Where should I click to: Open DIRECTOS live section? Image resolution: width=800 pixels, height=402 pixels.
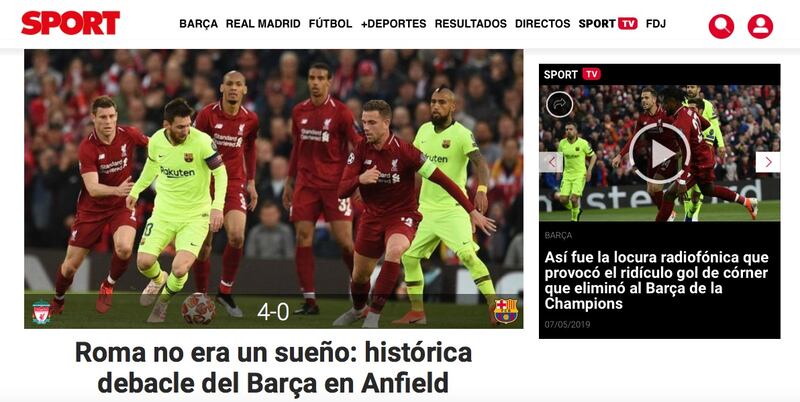point(543,23)
